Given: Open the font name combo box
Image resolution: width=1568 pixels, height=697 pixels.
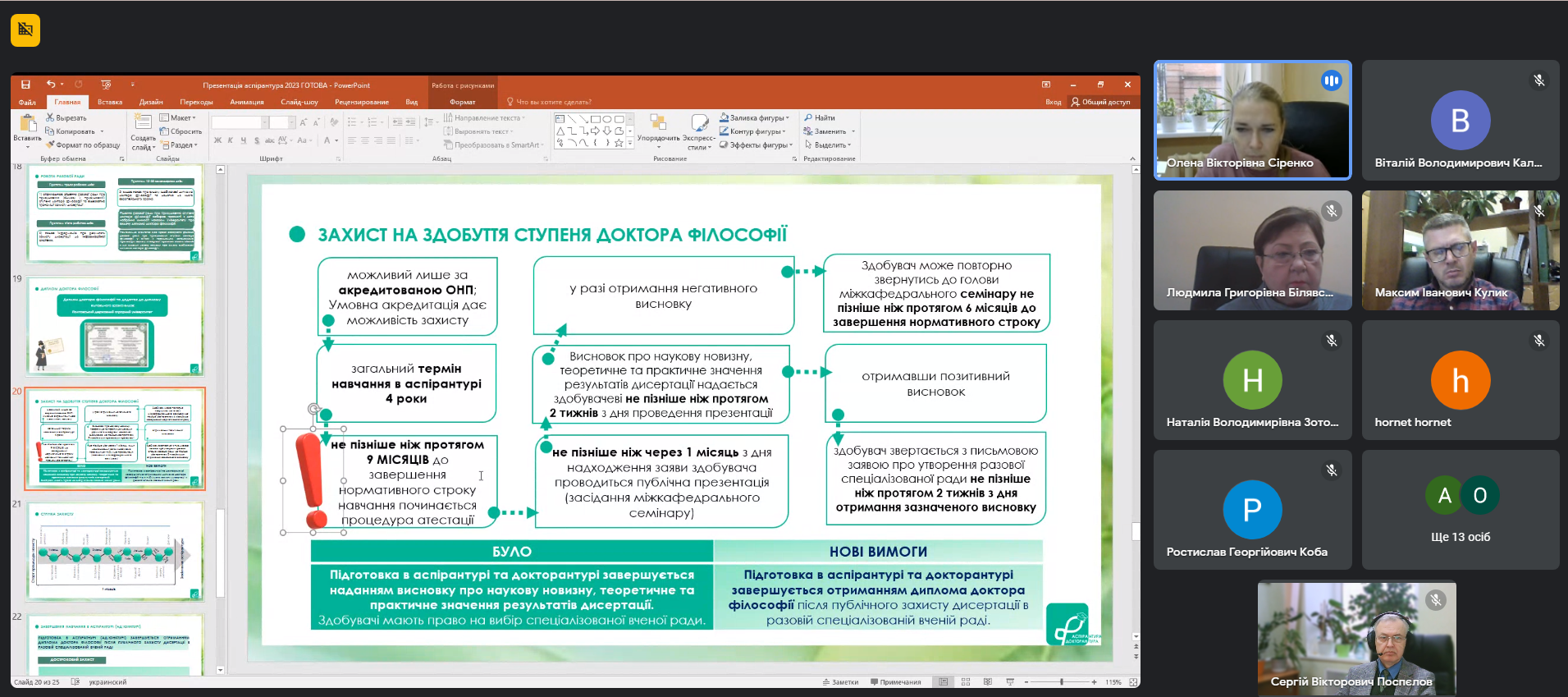Looking at the screenshot, I should coord(240,122).
